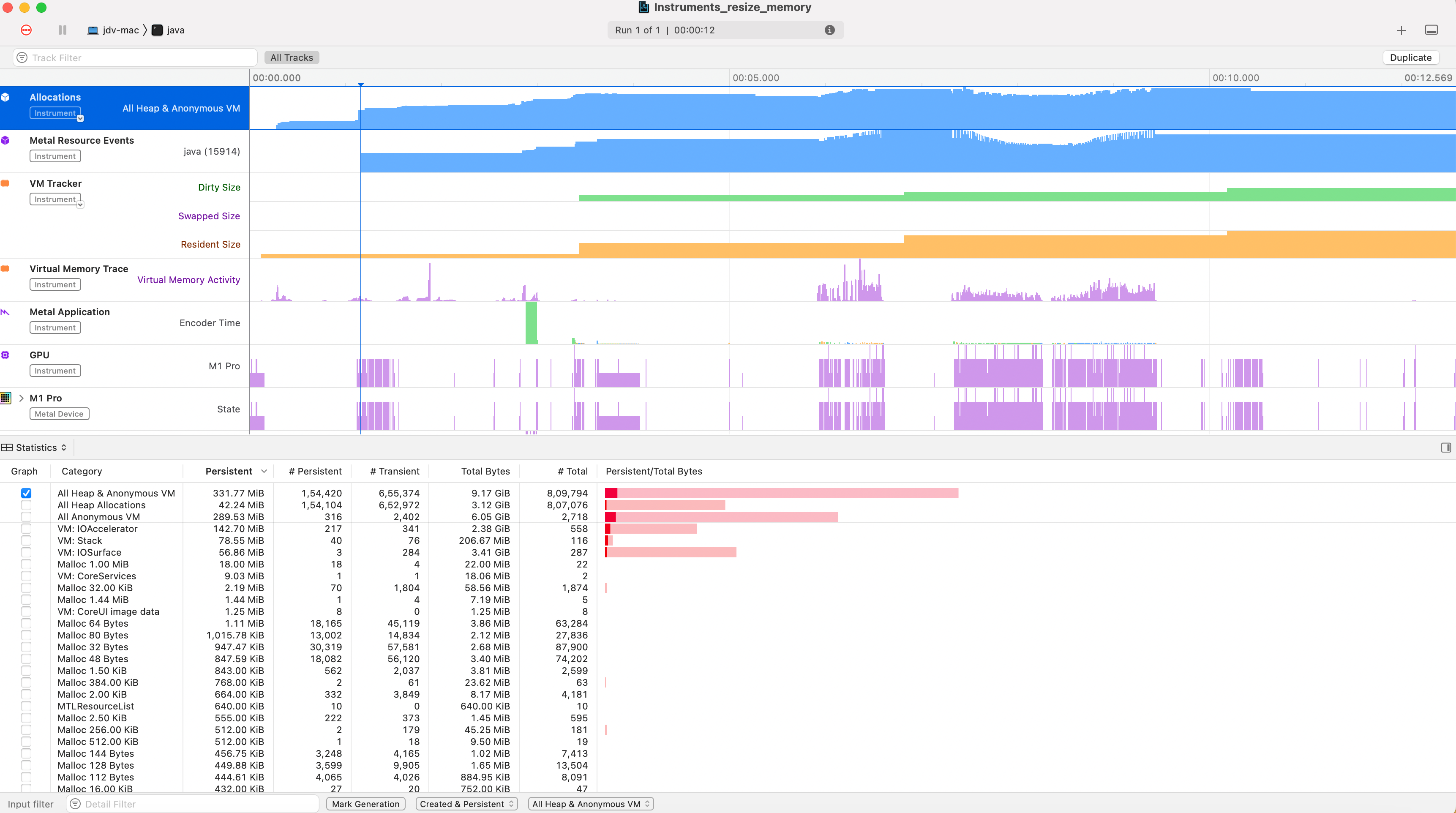Click the GPU instrument chip icon

point(5,355)
